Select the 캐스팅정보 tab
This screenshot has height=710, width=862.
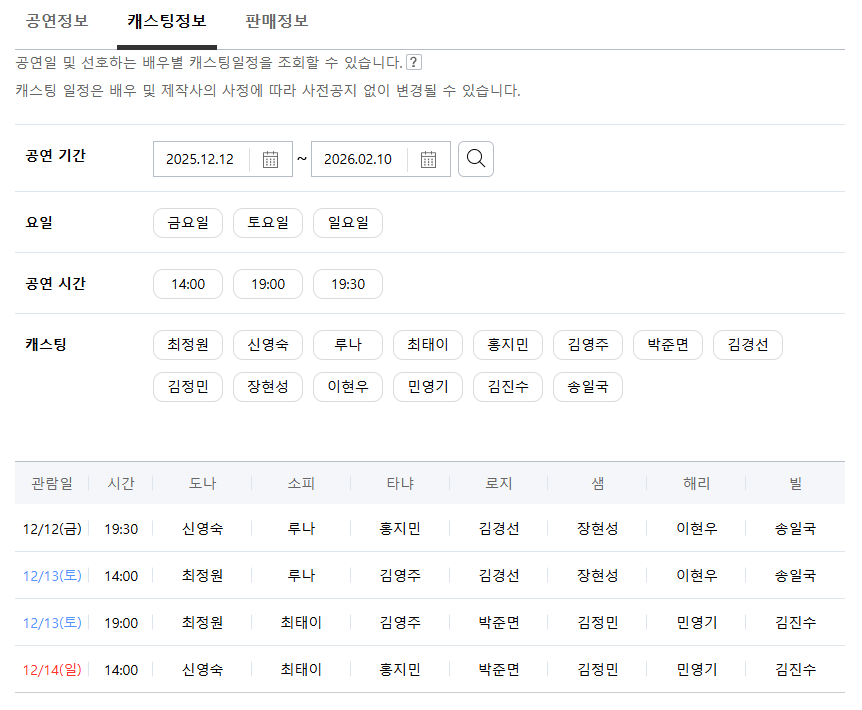click(x=166, y=18)
